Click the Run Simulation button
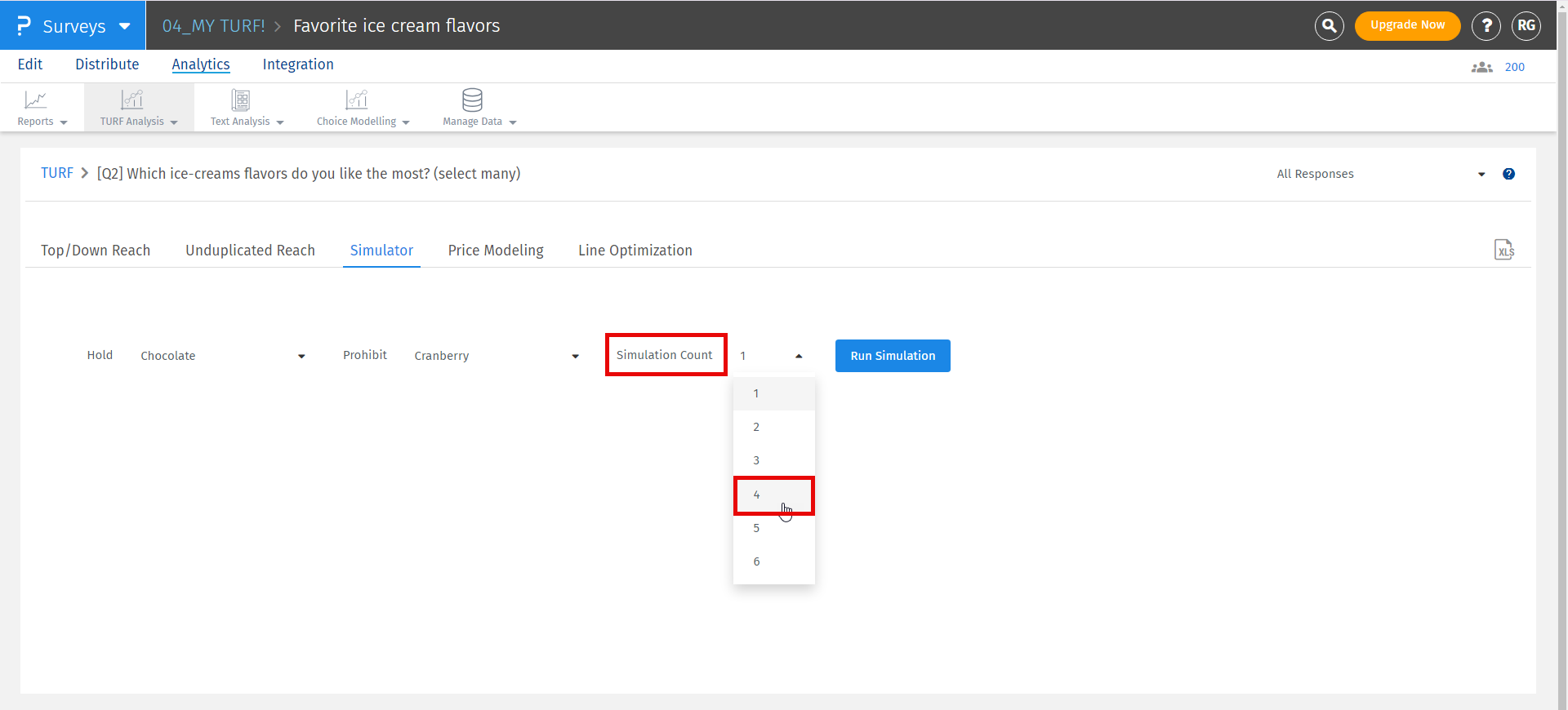Viewport: 1568px width, 710px height. click(x=893, y=356)
